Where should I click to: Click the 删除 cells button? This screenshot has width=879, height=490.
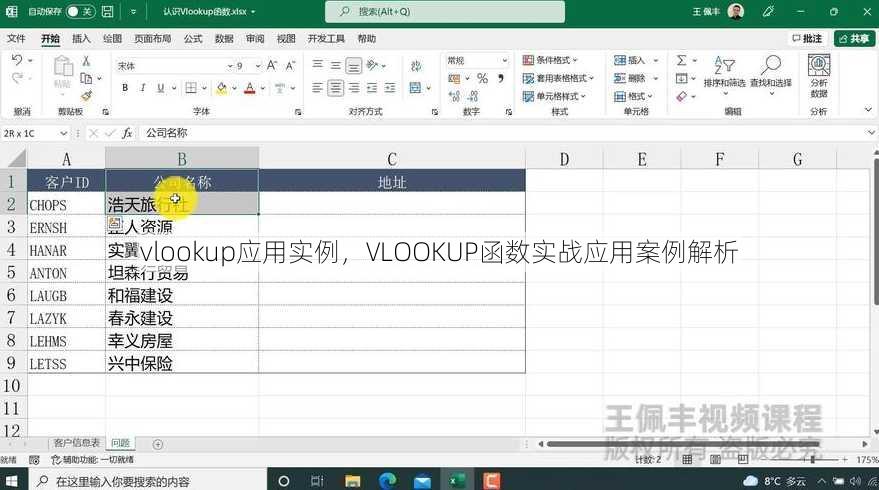[x=630, y=78]
